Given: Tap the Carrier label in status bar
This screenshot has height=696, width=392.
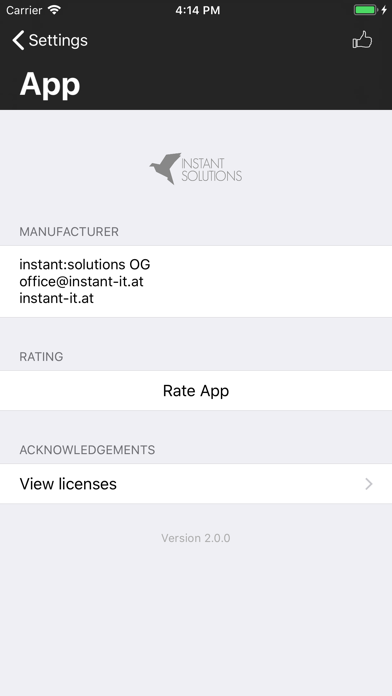Looking at the screenshot, I should [24, 10].
